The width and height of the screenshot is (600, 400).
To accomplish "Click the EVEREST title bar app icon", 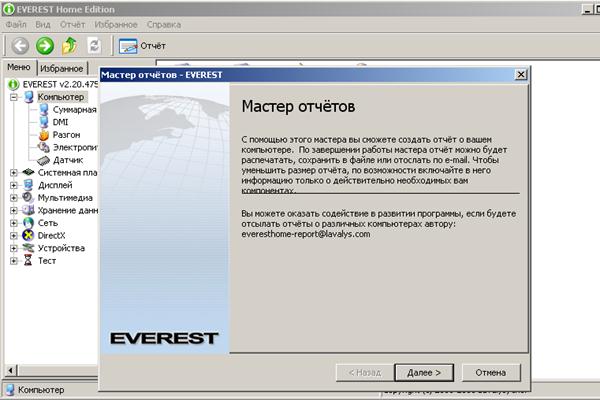I will click(8, 9).
